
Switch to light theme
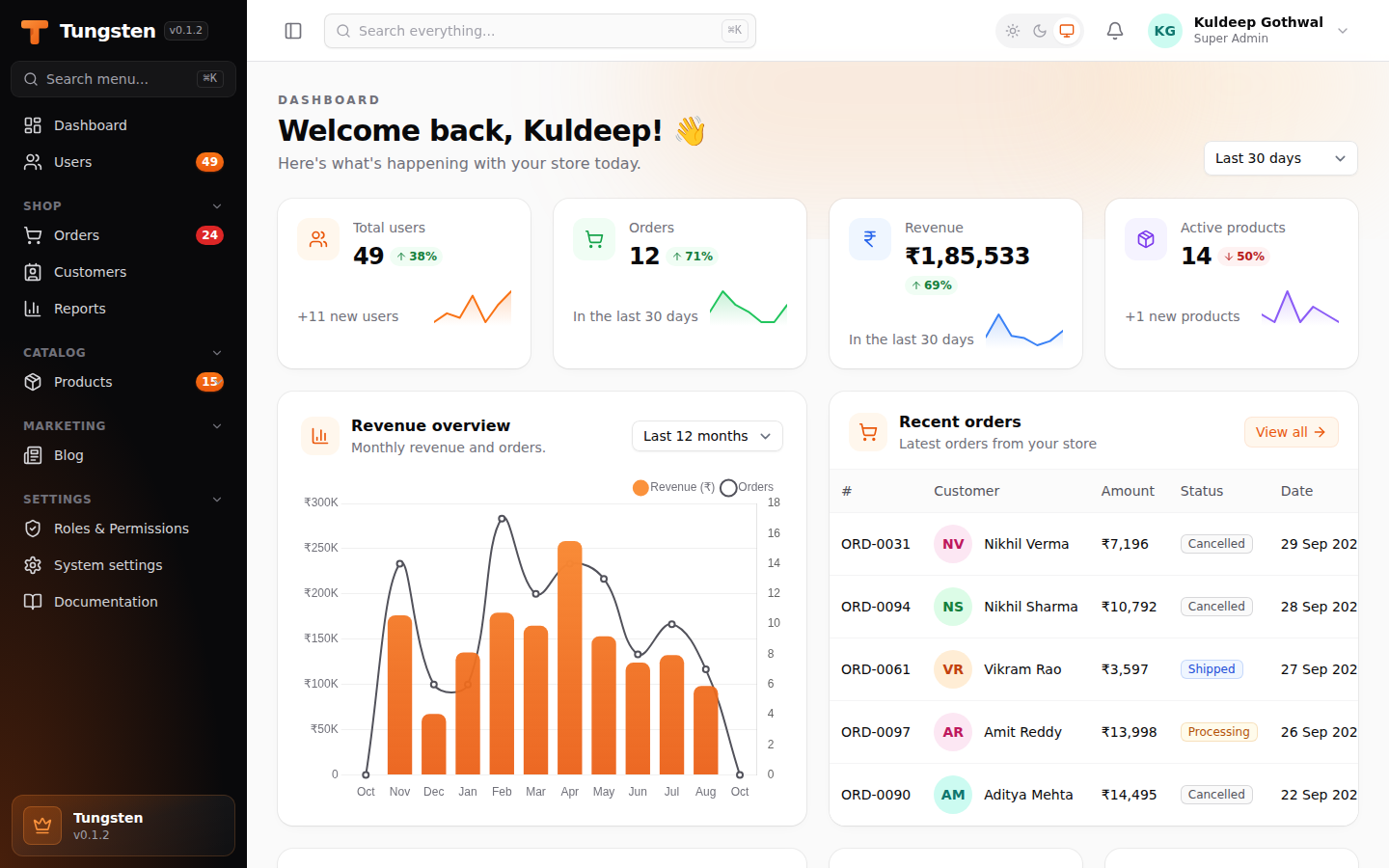pyautogui.click(x=1013, y=31)
